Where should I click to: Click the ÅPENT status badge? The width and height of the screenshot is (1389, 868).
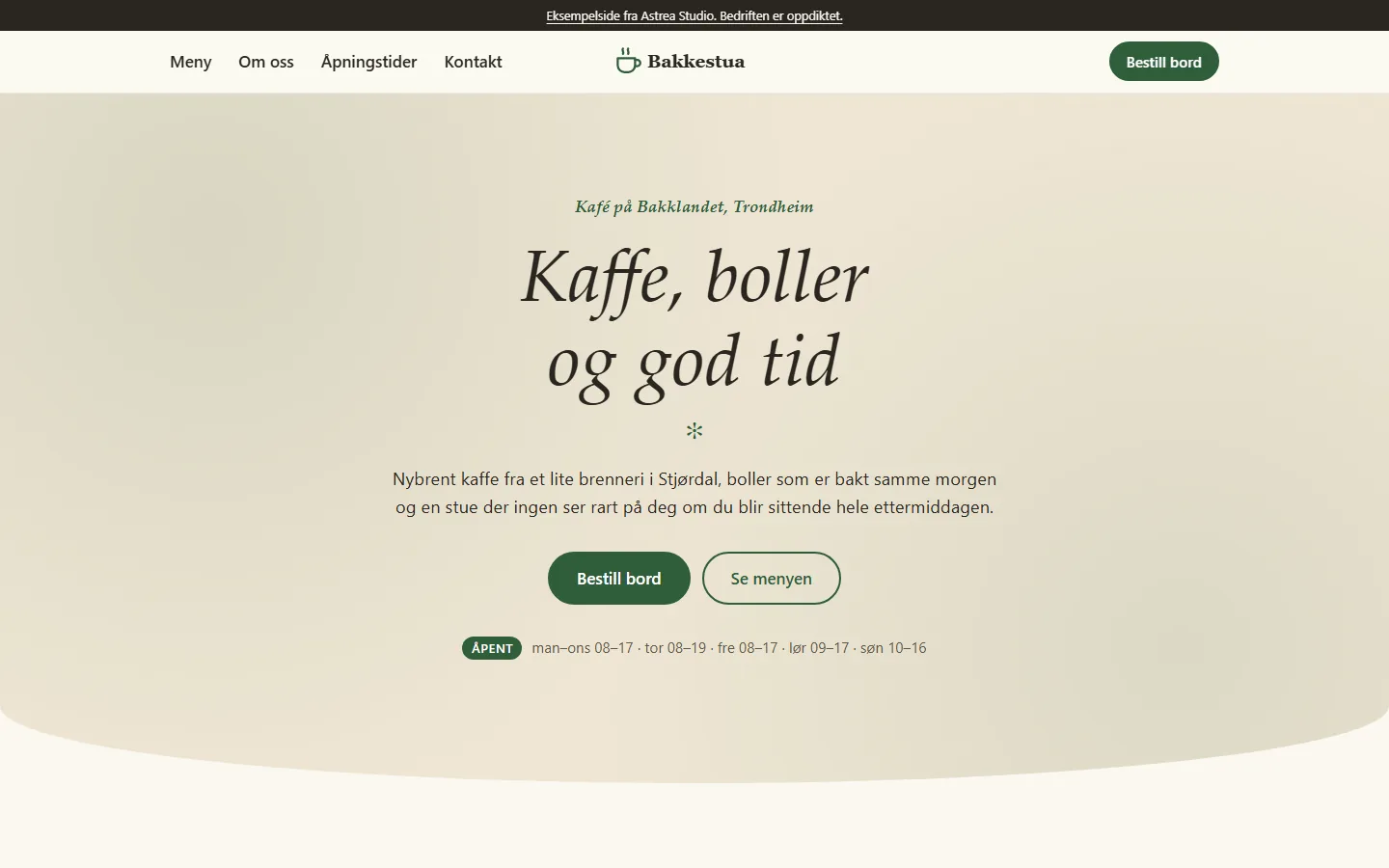point(492,648)
